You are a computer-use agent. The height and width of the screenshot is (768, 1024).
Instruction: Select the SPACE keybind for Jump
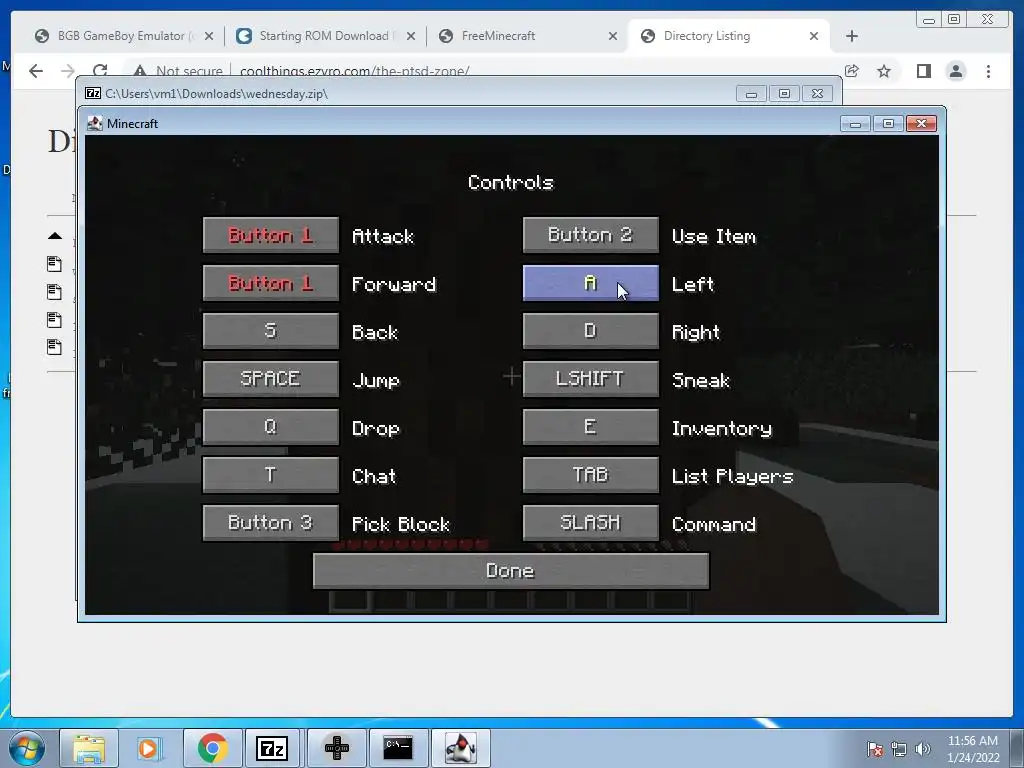point(270,379)
